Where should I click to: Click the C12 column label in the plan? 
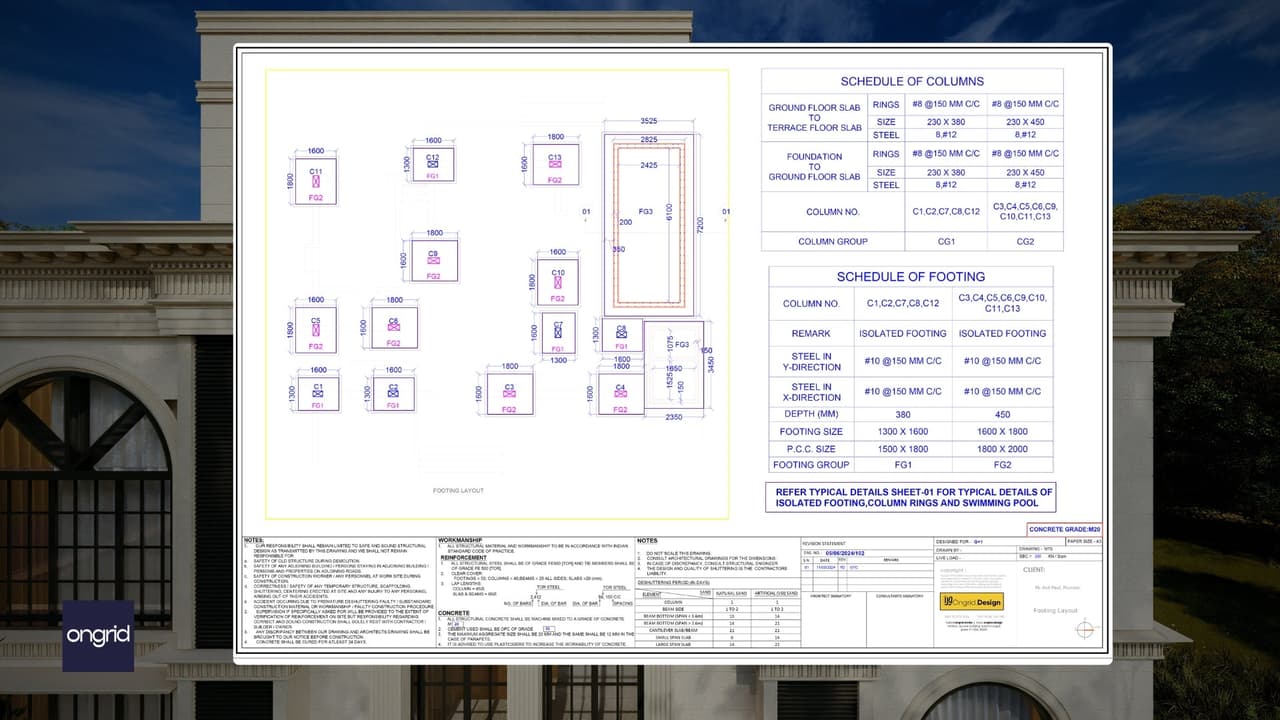tap(433, 157)
